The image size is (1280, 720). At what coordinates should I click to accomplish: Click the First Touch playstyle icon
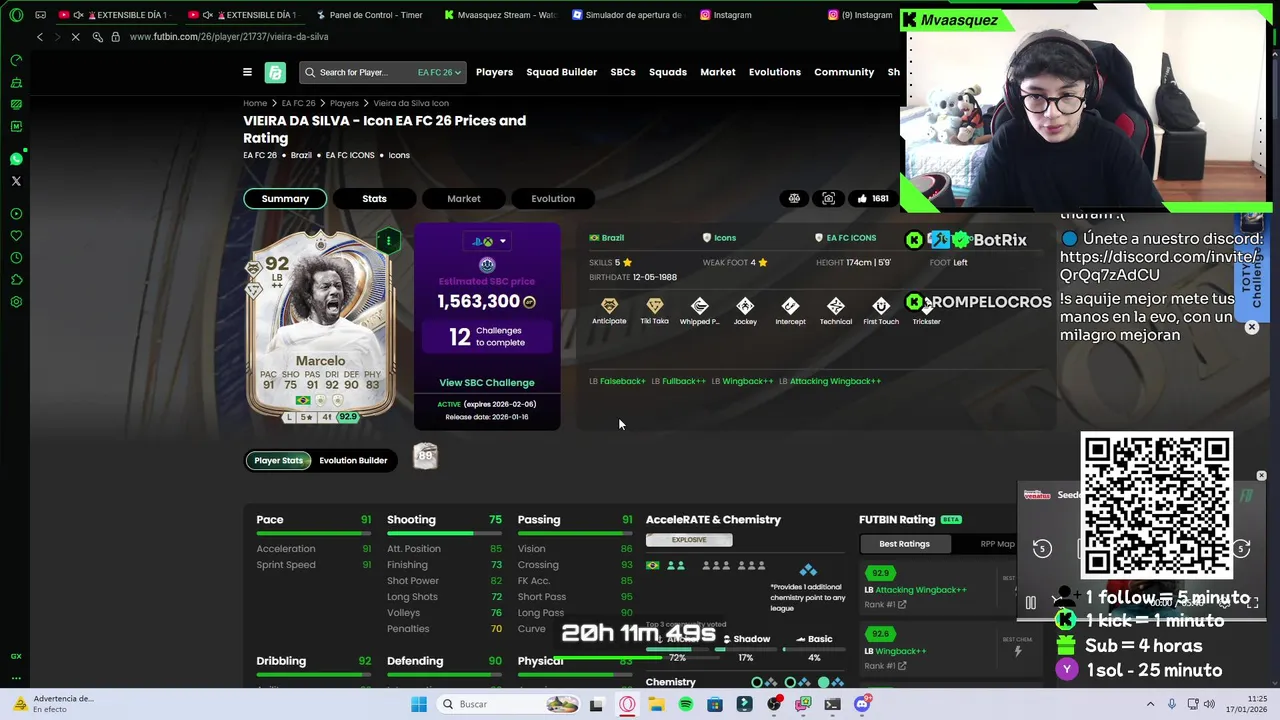click(881, 306)
